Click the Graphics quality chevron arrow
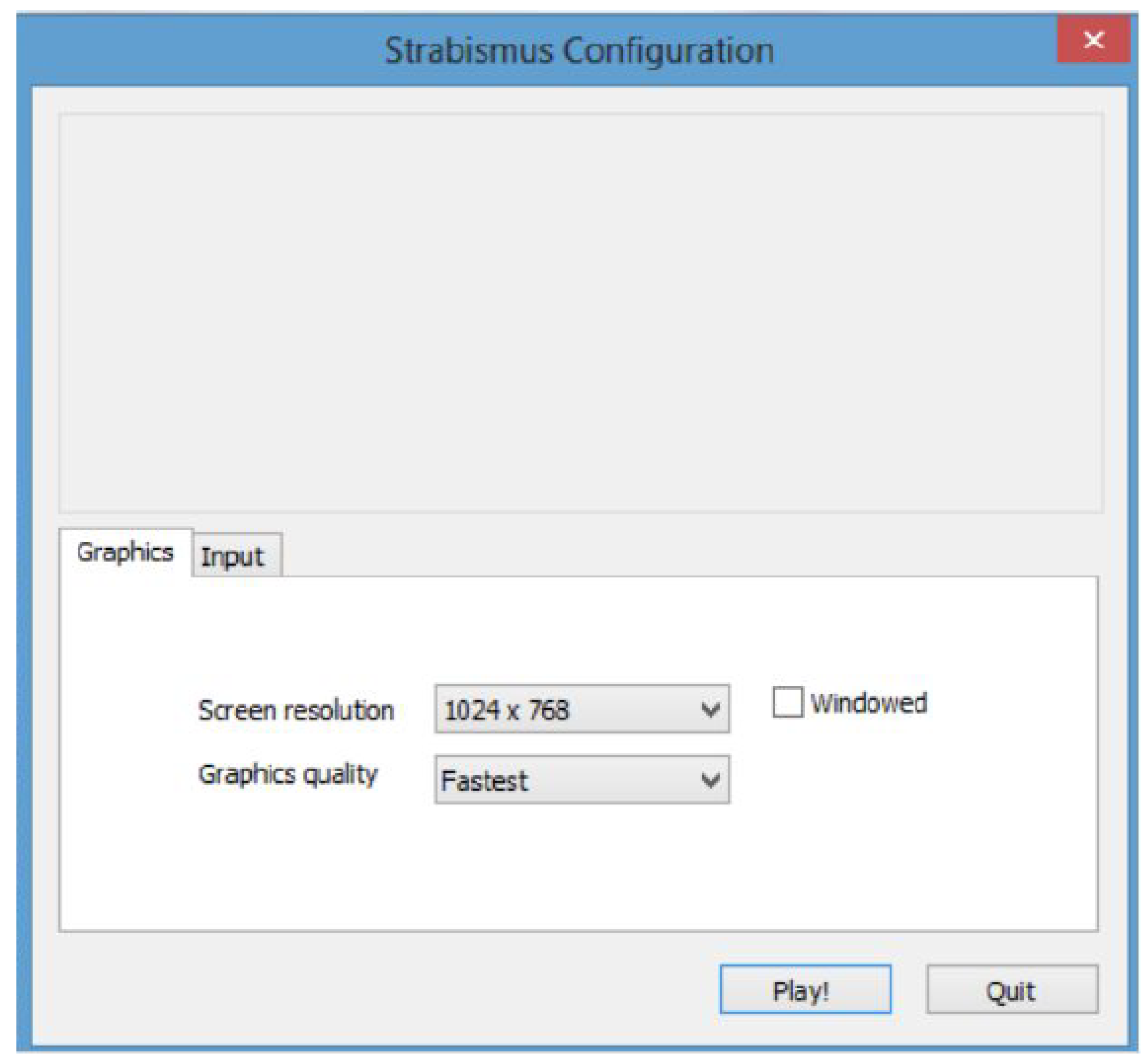The width and height of the screenshot is (1148, 1061). click(x=710, y=780)
